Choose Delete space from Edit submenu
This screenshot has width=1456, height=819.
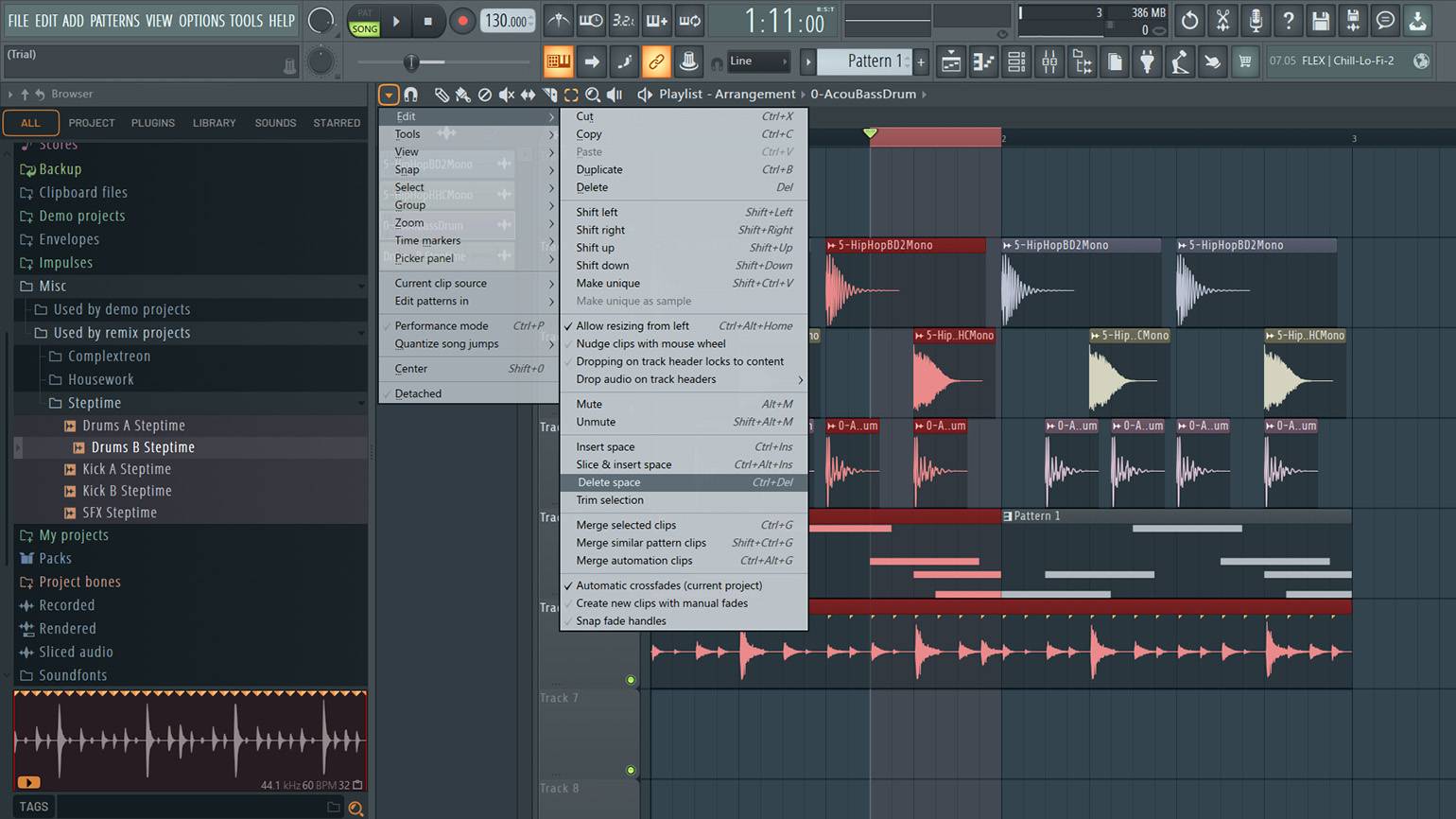(x=609, y=482)
